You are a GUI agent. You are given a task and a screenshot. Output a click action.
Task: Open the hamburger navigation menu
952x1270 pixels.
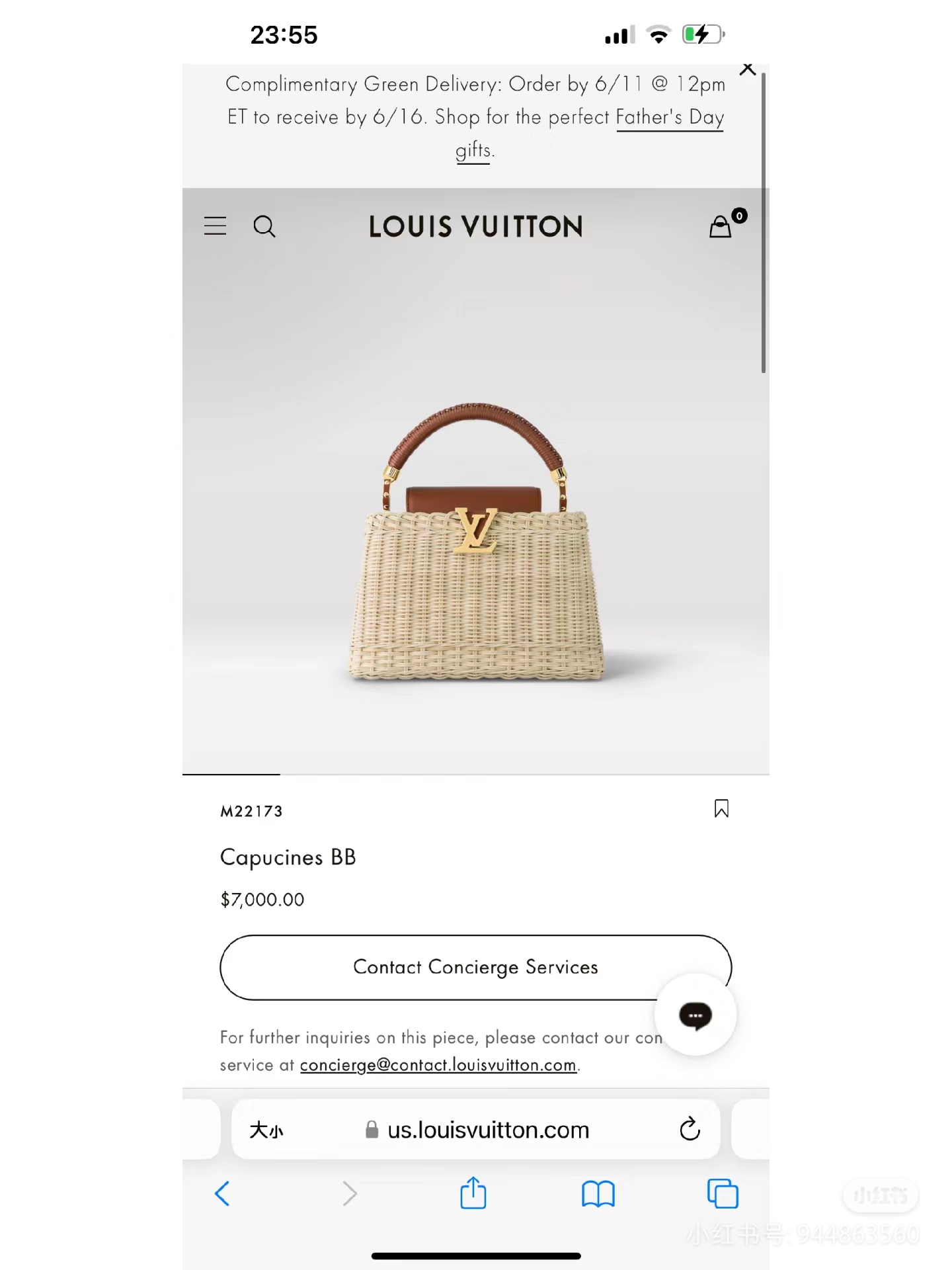215,226
